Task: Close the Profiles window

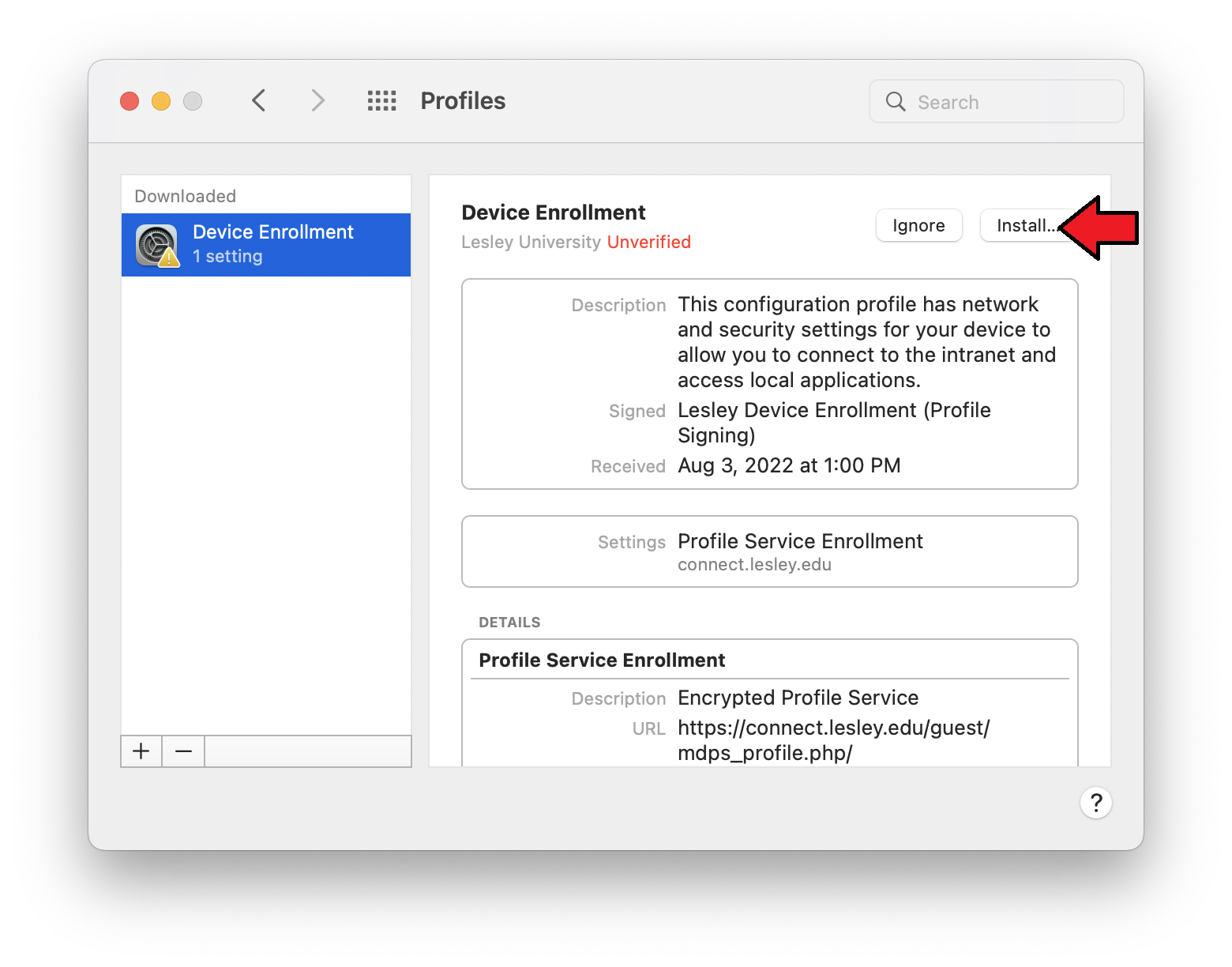Action: [130, 101]
